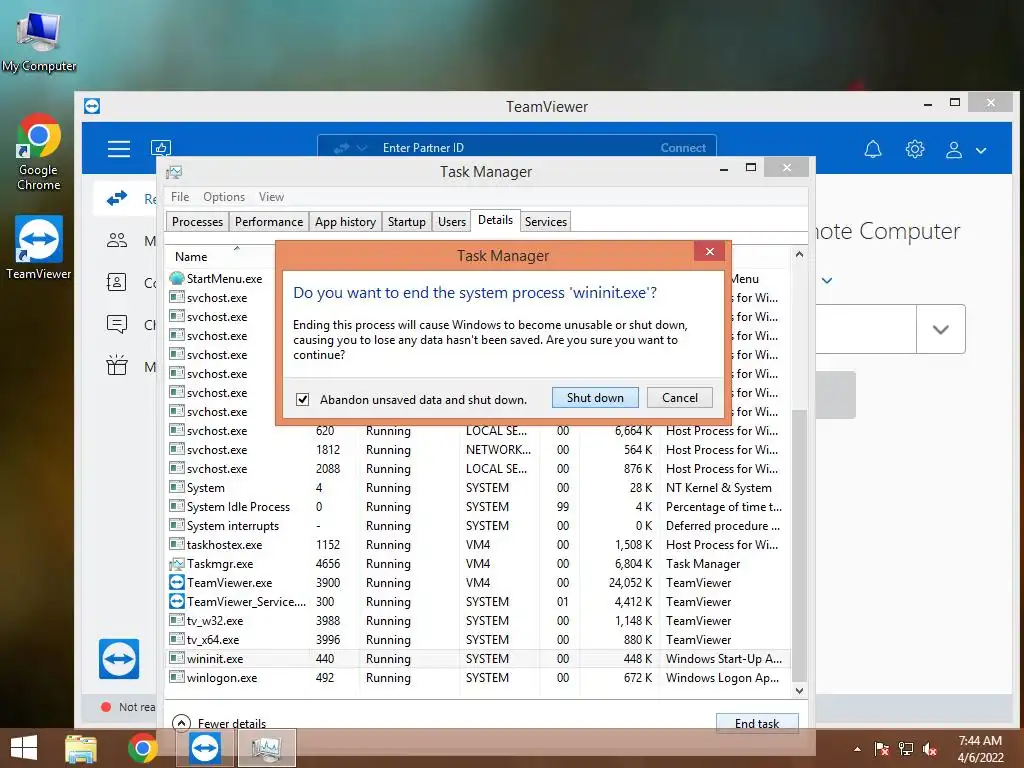Switch to App history tab
The image size is (1024, 768).
[345, 221]
